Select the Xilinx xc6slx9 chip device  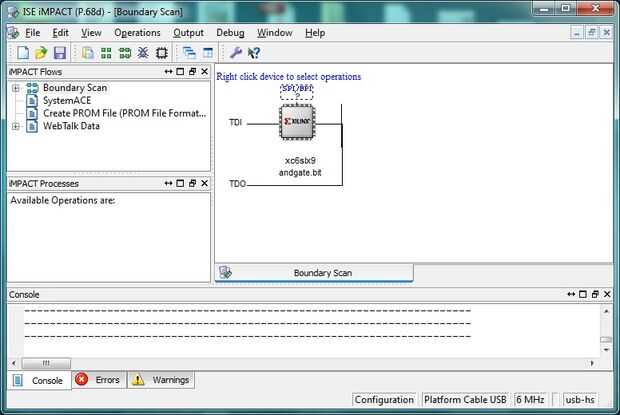coord(297,122)
